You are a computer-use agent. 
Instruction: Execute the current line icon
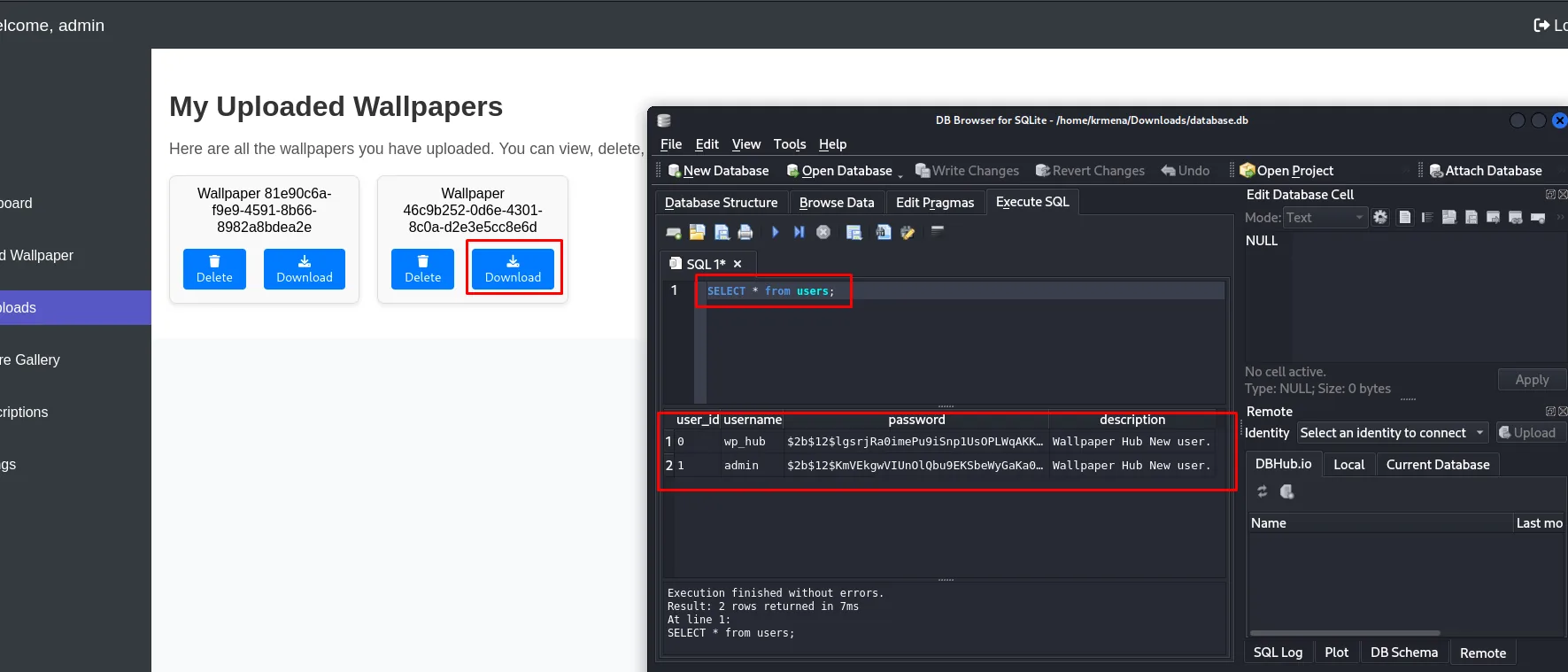pos(799,232)
